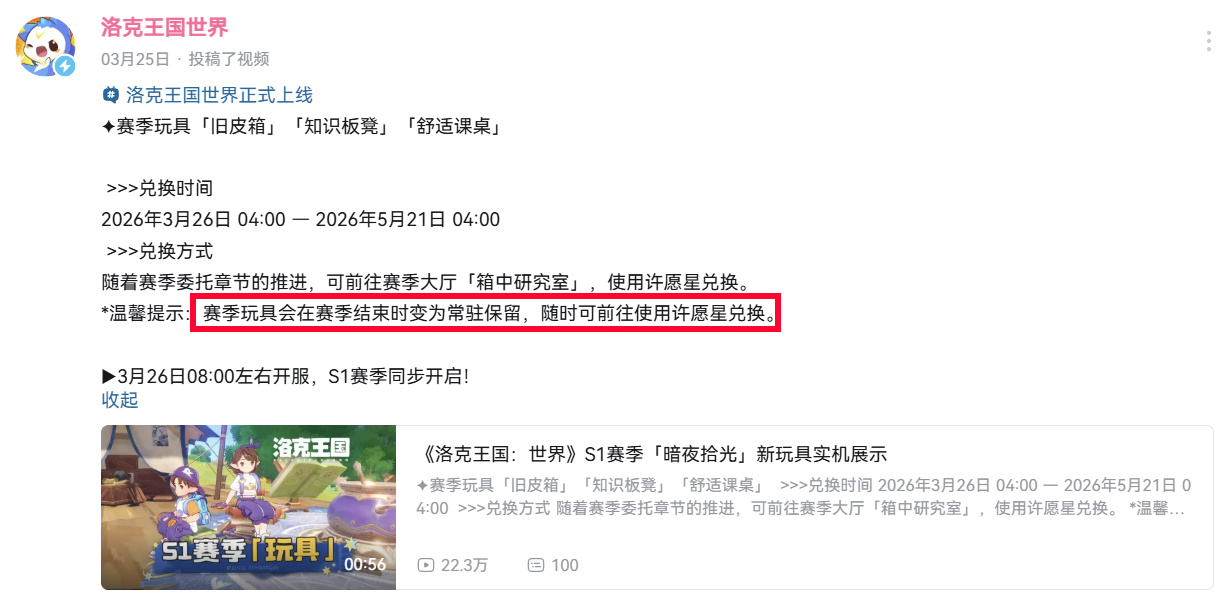Play the S1赛季 玩具 video thumbnail
1222x595 pixels.
248,507
